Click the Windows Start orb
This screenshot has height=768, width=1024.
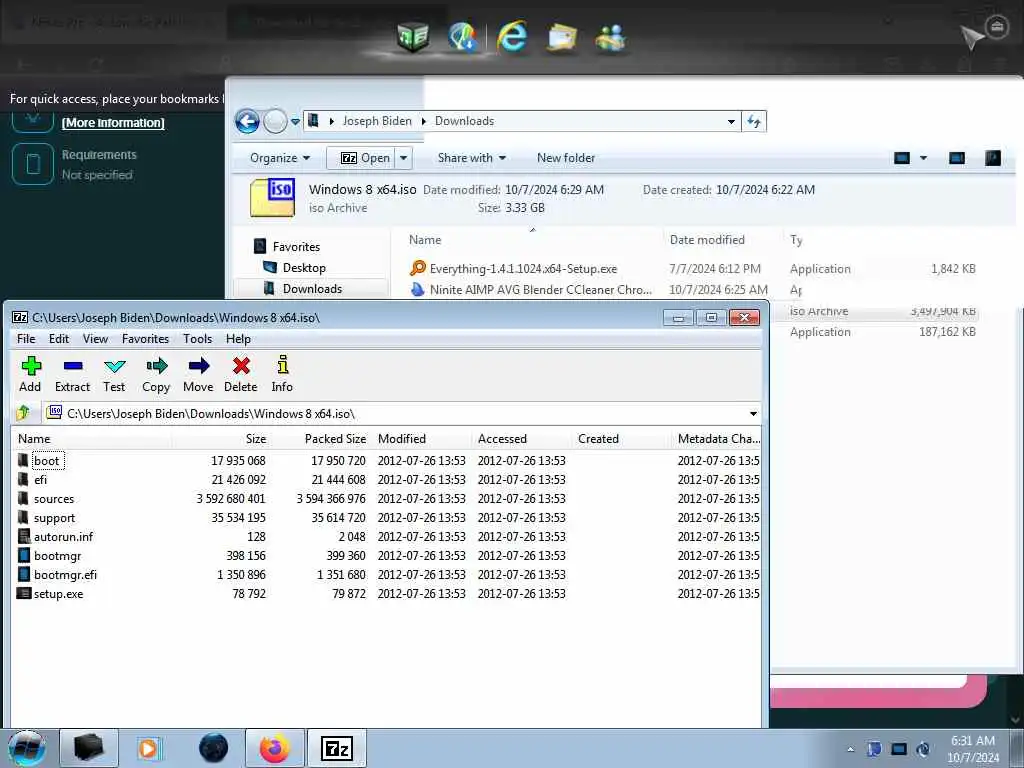pyautogui.click(x=27, y=748)
